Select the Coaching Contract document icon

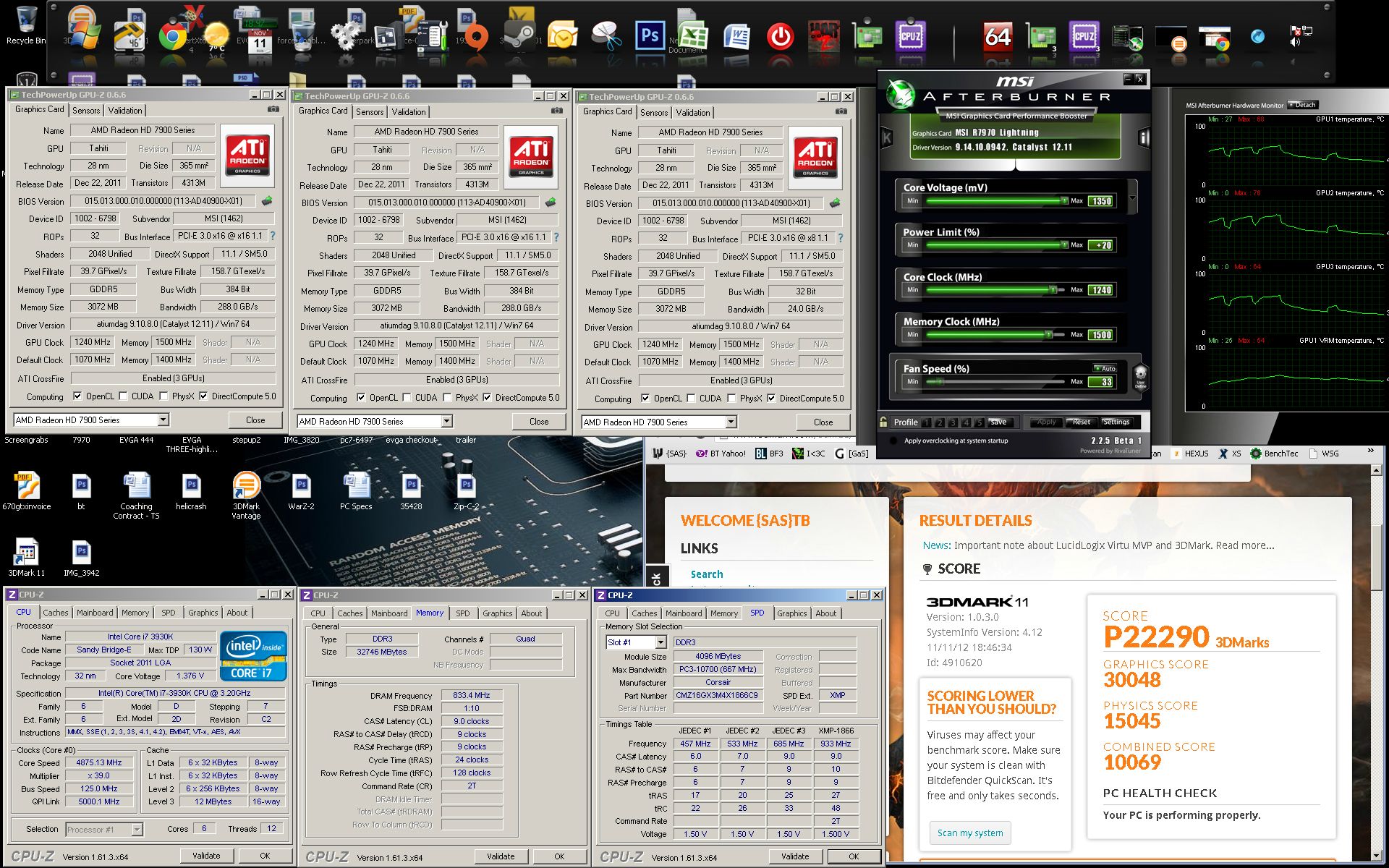pos(136,495)
